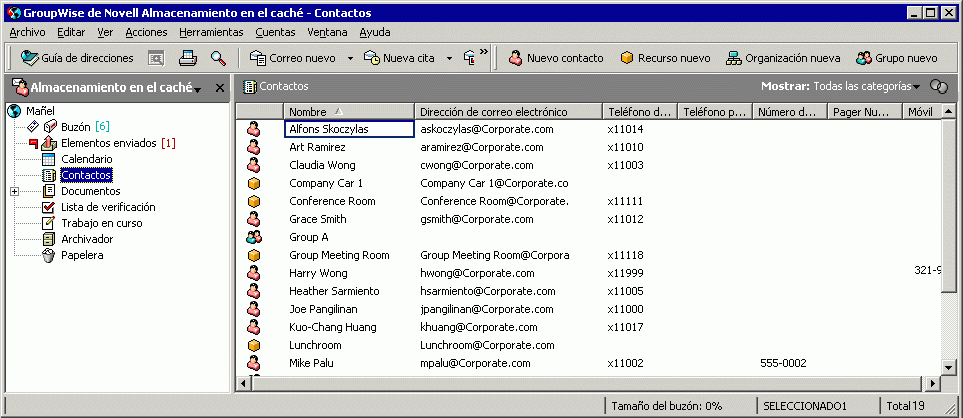The width and height of the screenshot is (963, 418).
Task: Click the Pager Nu... column header
Action: [x=865, y=111]
